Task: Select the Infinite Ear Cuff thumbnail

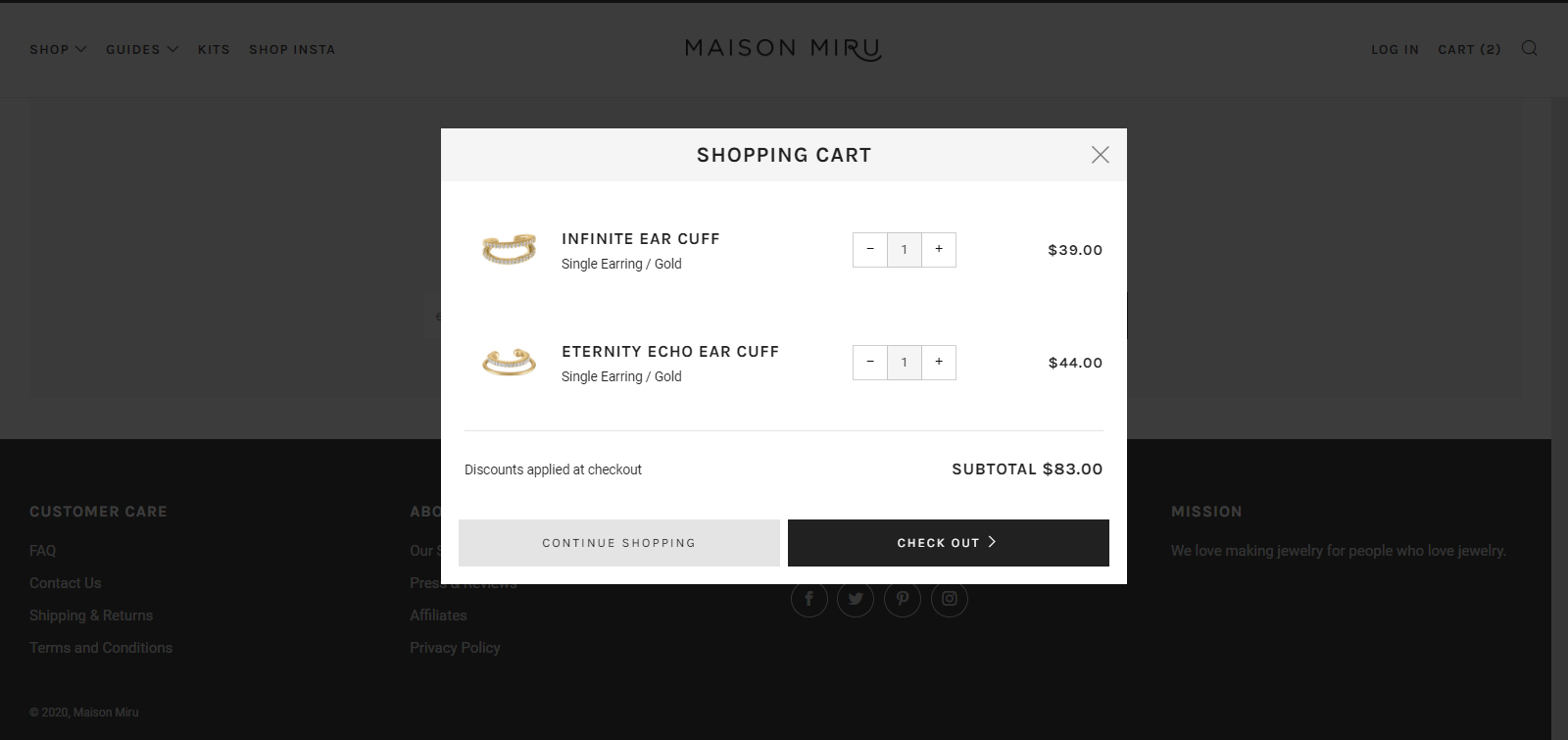Action: [x=510, y=250]
